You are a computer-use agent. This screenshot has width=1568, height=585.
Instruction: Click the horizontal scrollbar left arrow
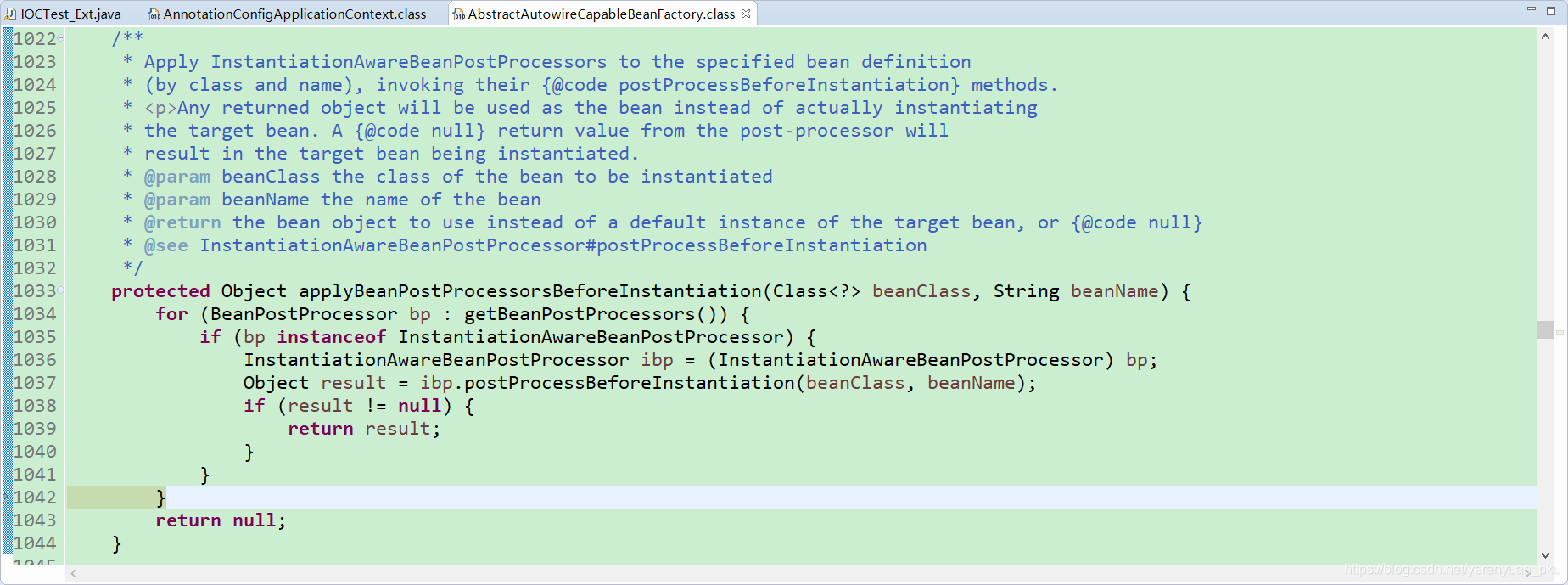(x=75, y=574)
